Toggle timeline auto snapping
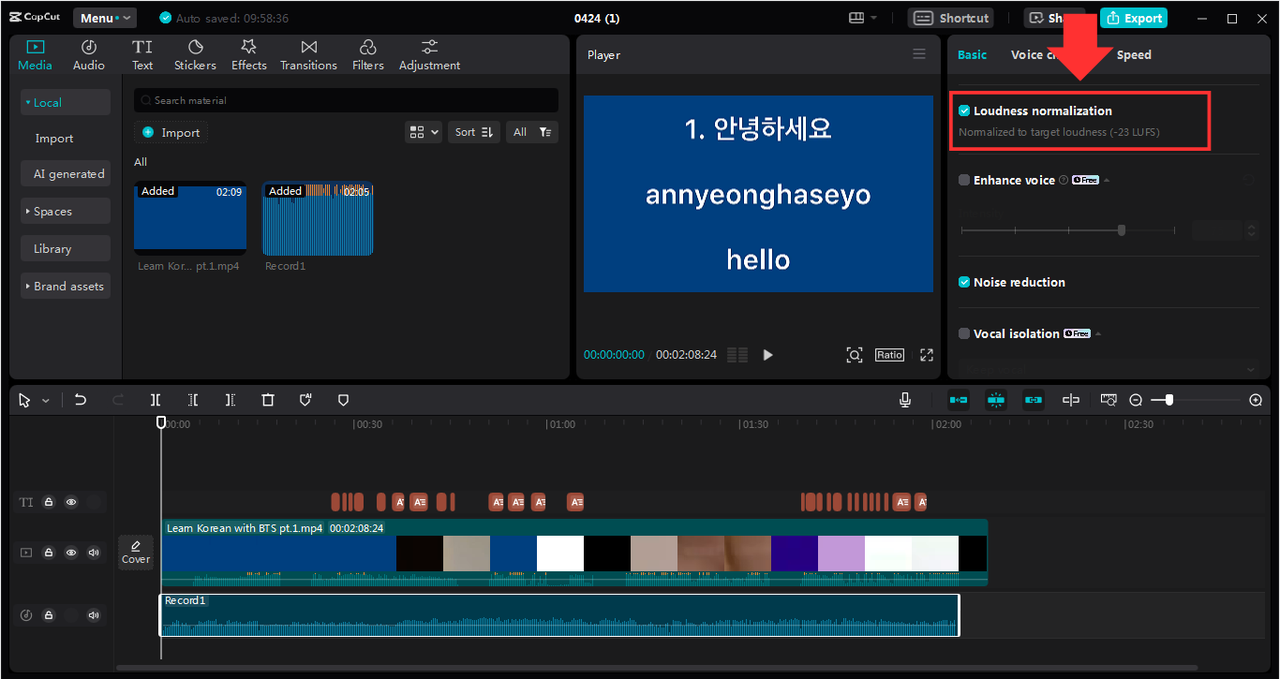The image size is (1280, 679). [x=996, y=400]
